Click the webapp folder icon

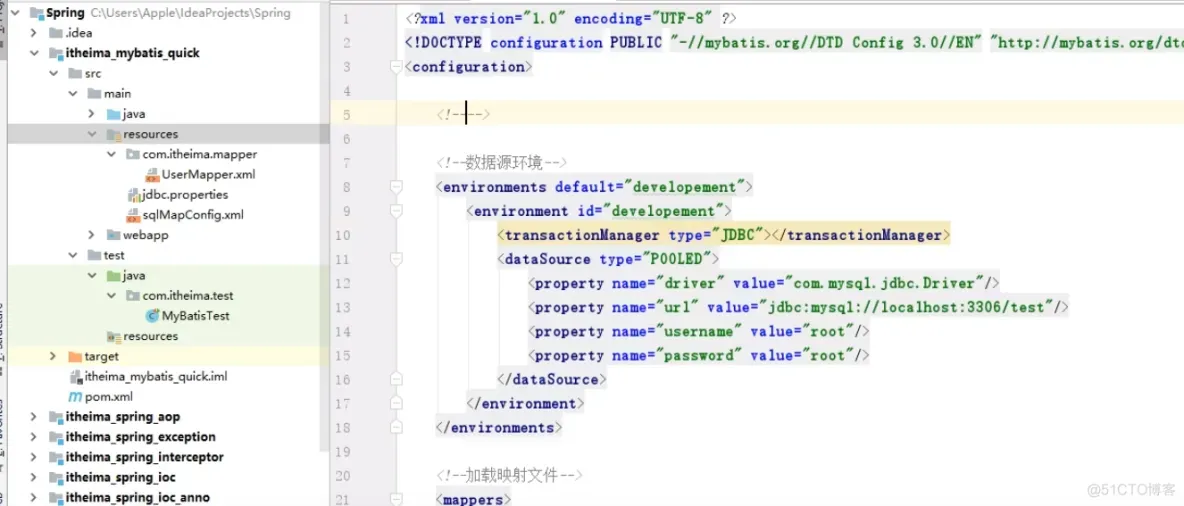coord(114,235)
